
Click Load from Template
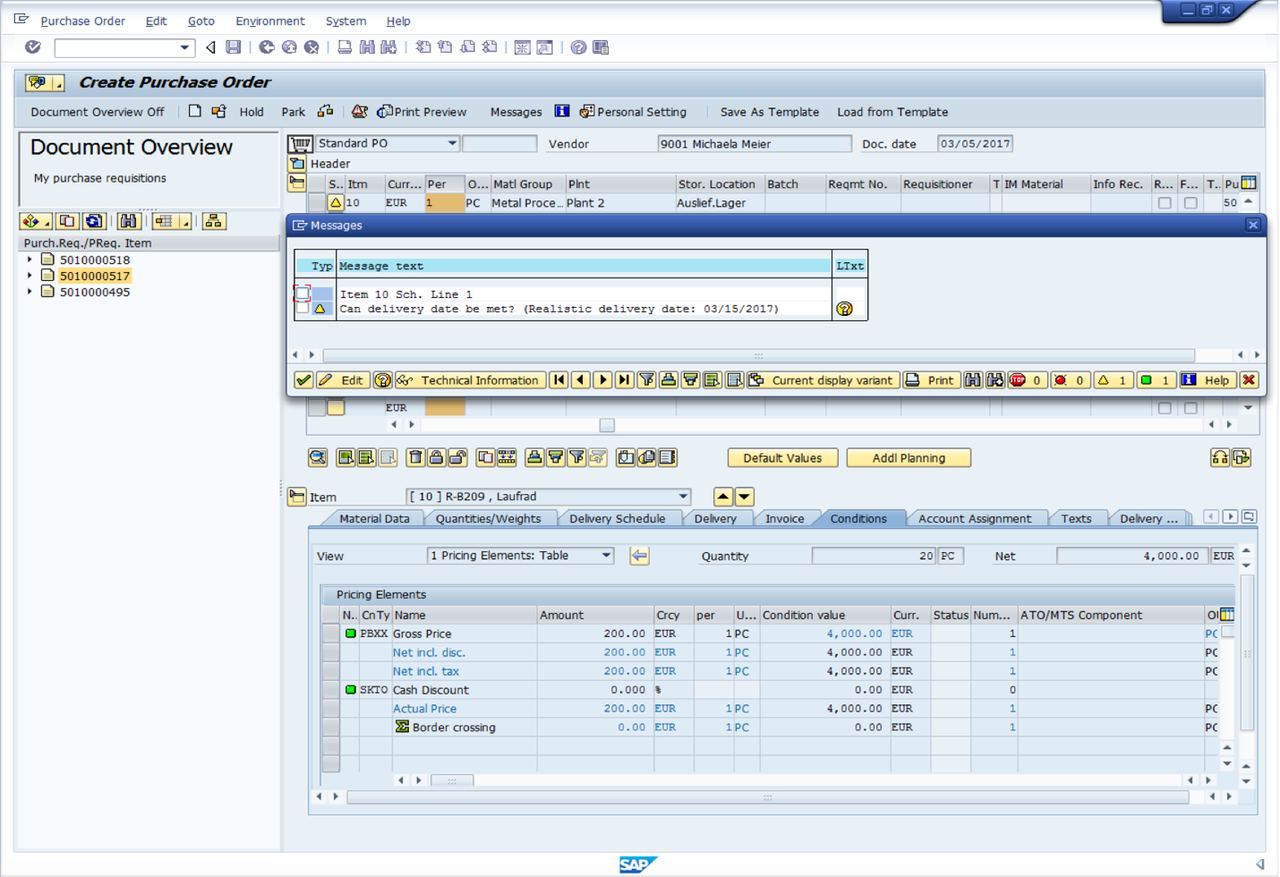tap(892, 112)
